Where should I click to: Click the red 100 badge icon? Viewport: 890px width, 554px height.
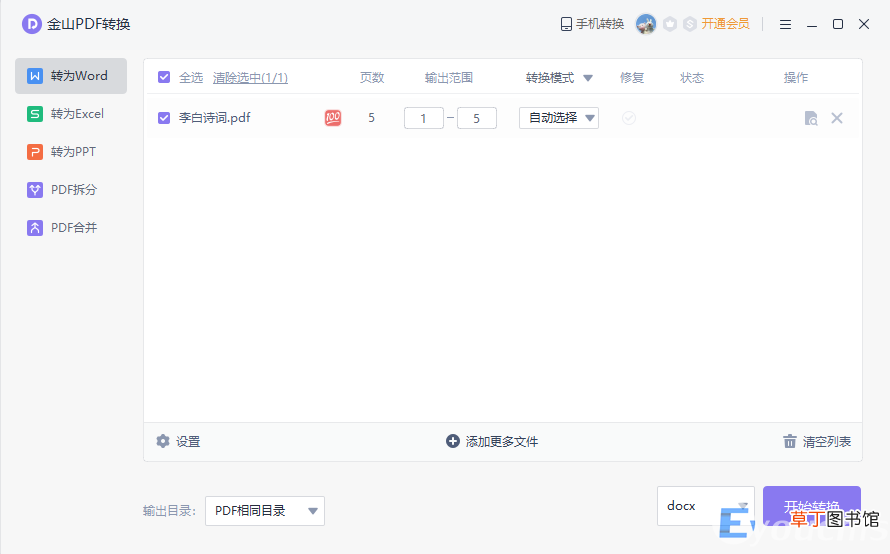tap(333, 118)
